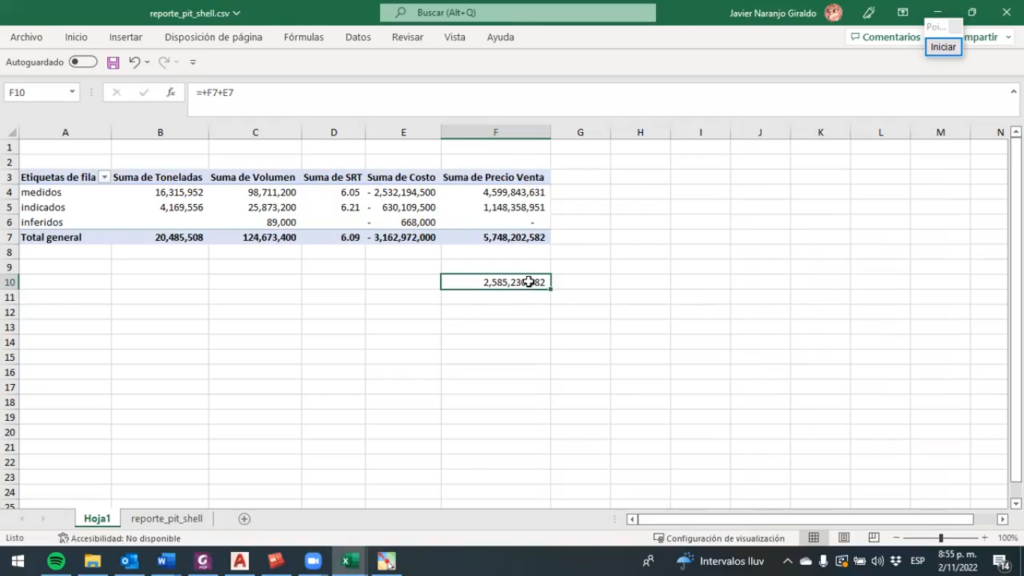Open File Explorer from the taskbar

93,561
